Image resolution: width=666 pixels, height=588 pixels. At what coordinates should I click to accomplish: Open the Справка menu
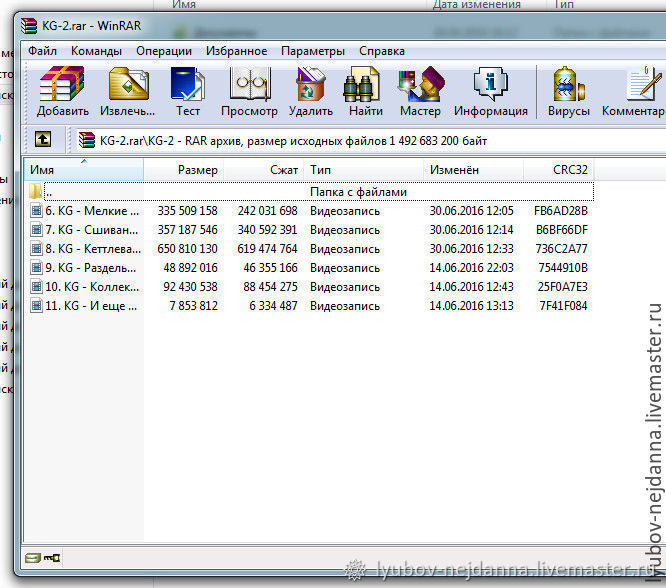pos(382,51)
